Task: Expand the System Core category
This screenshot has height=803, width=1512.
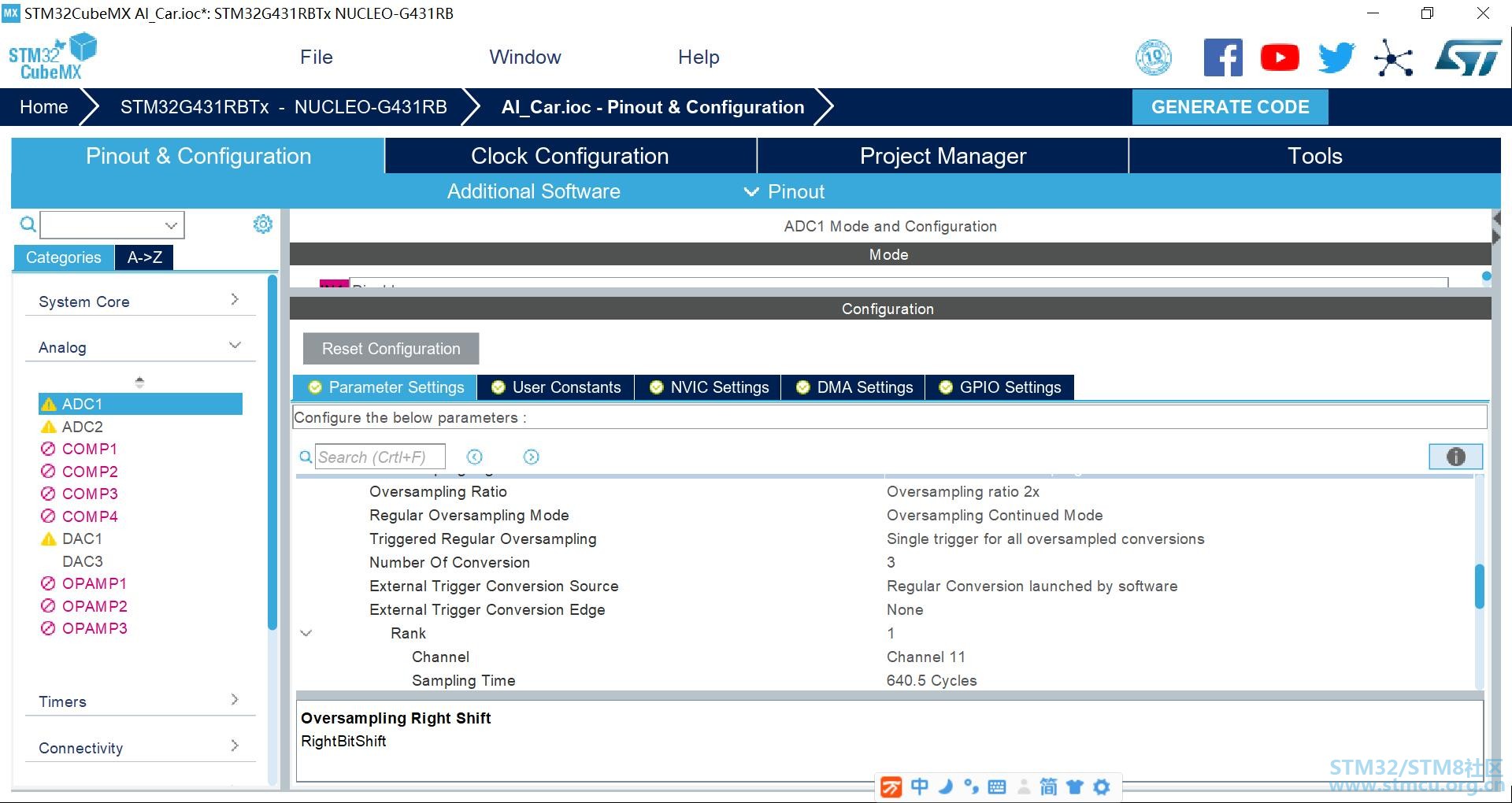Action: click(139, 301)
